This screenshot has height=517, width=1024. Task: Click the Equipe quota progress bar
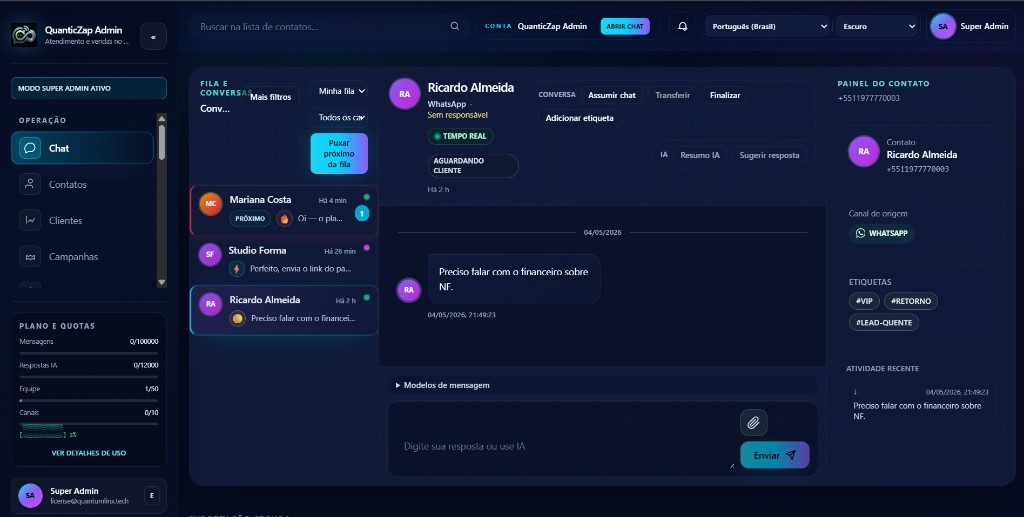pos(89,400)
